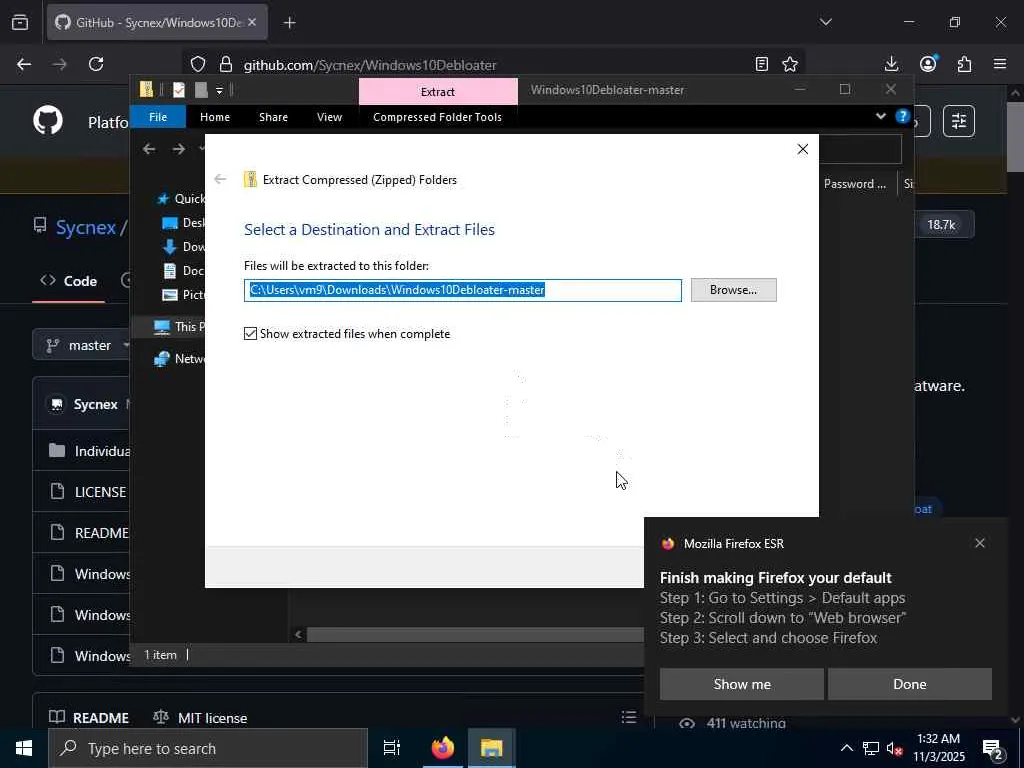Show hidden system tray icons
Viewport: 1024px width, 768px height.
846,748
